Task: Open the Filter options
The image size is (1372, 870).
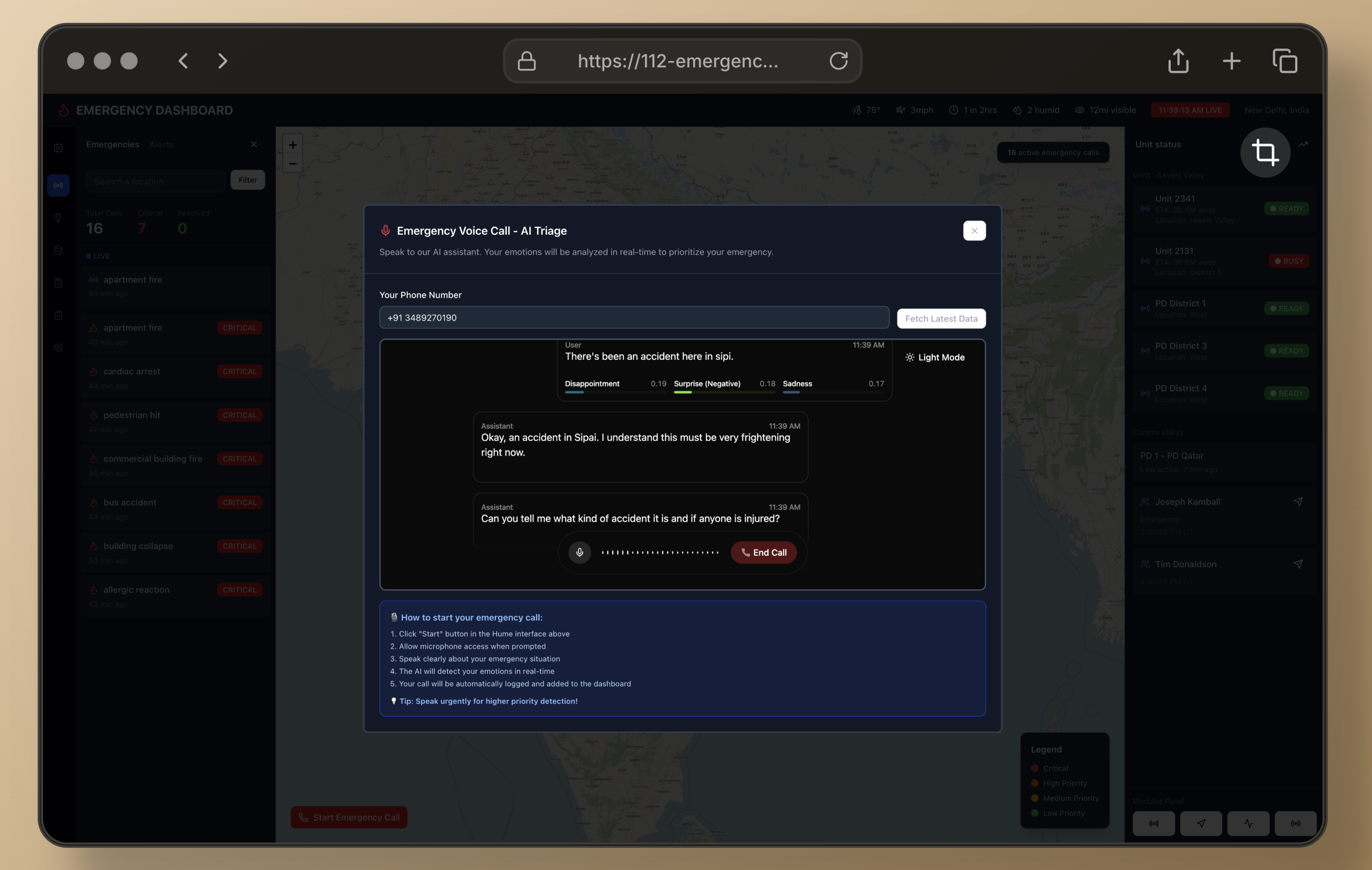Action: (247, 180)
